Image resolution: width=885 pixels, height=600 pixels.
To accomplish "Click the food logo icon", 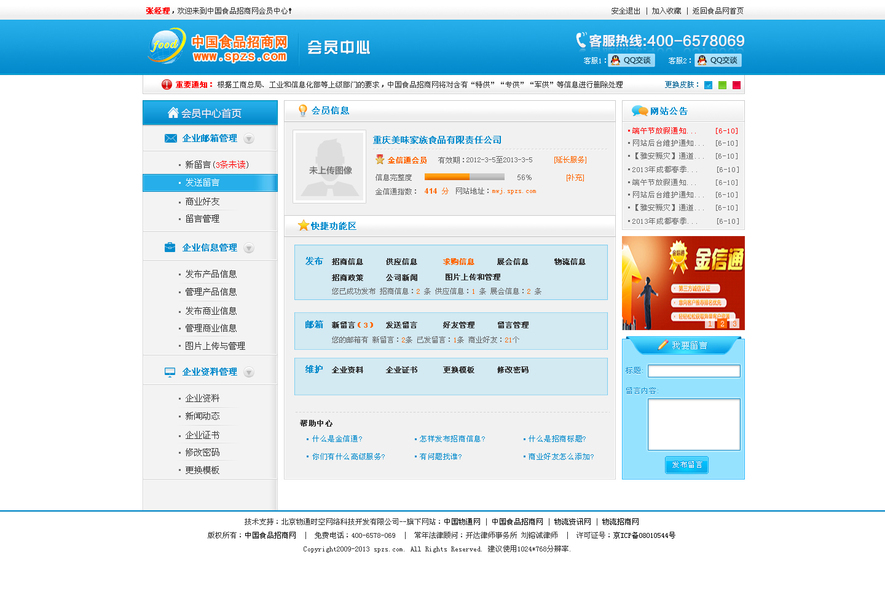I will pos(167,45).
